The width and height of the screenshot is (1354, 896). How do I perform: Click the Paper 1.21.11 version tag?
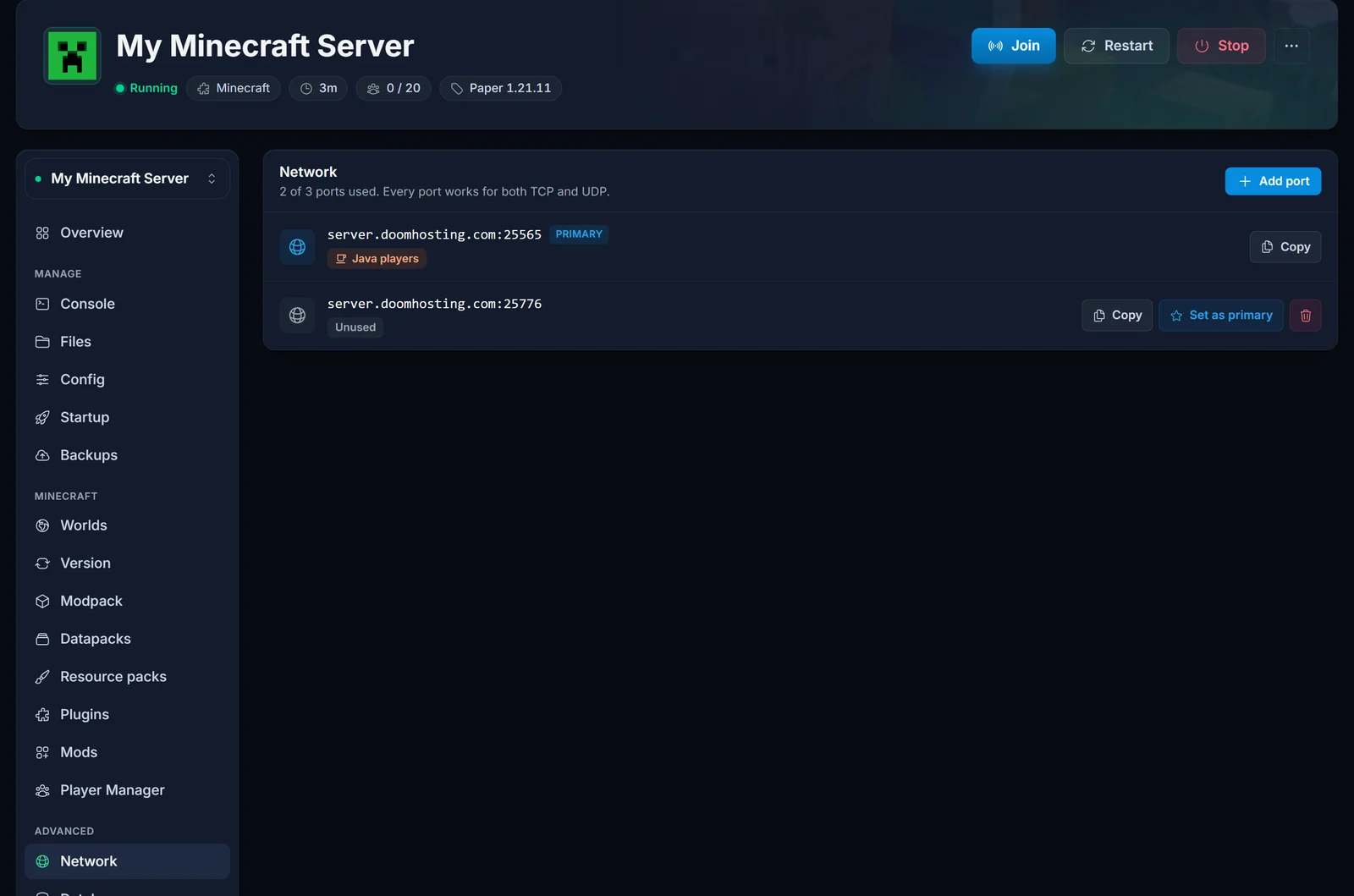pos(500,88)
